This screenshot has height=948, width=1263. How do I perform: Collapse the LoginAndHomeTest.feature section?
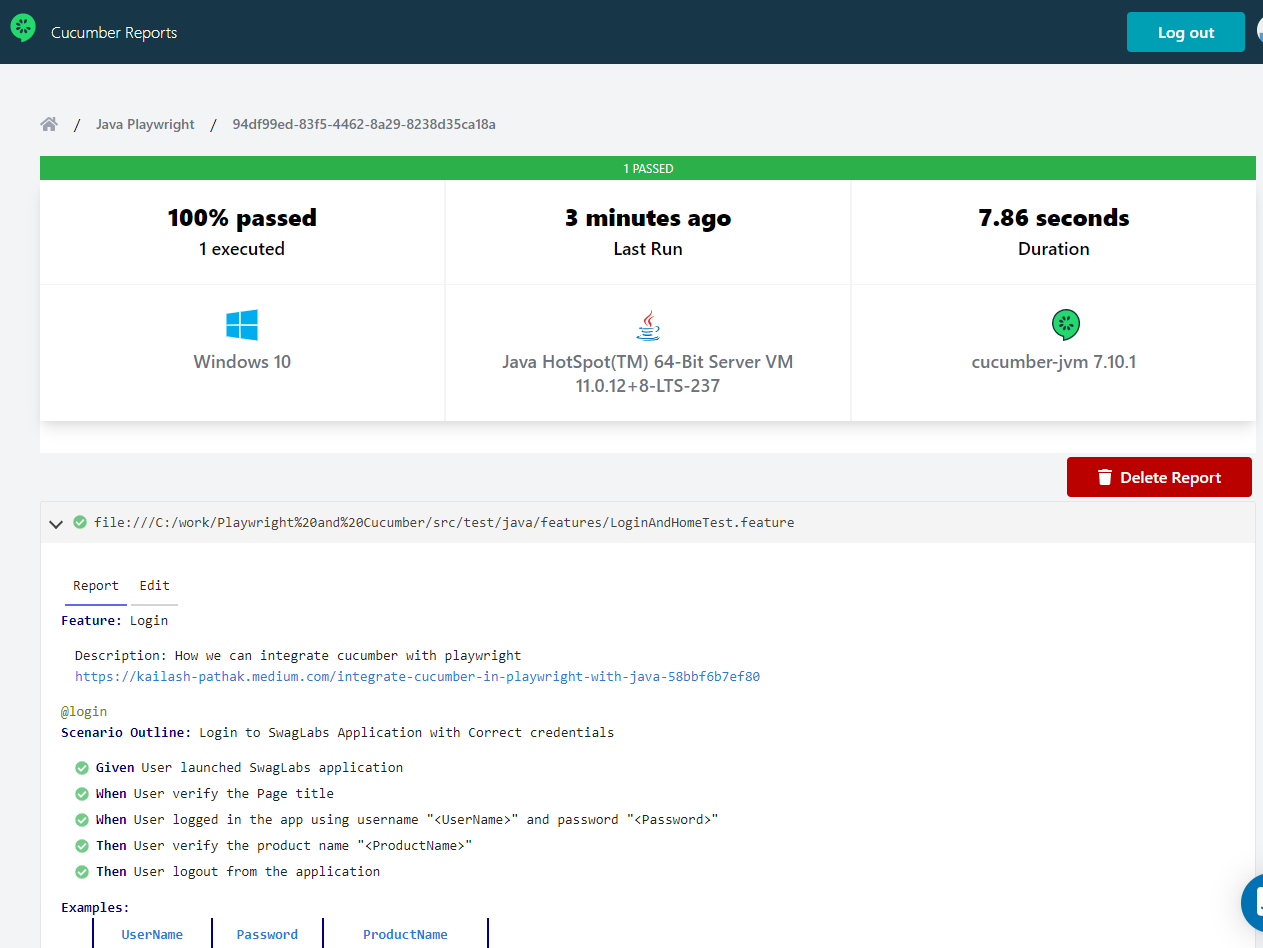[56, 523]
